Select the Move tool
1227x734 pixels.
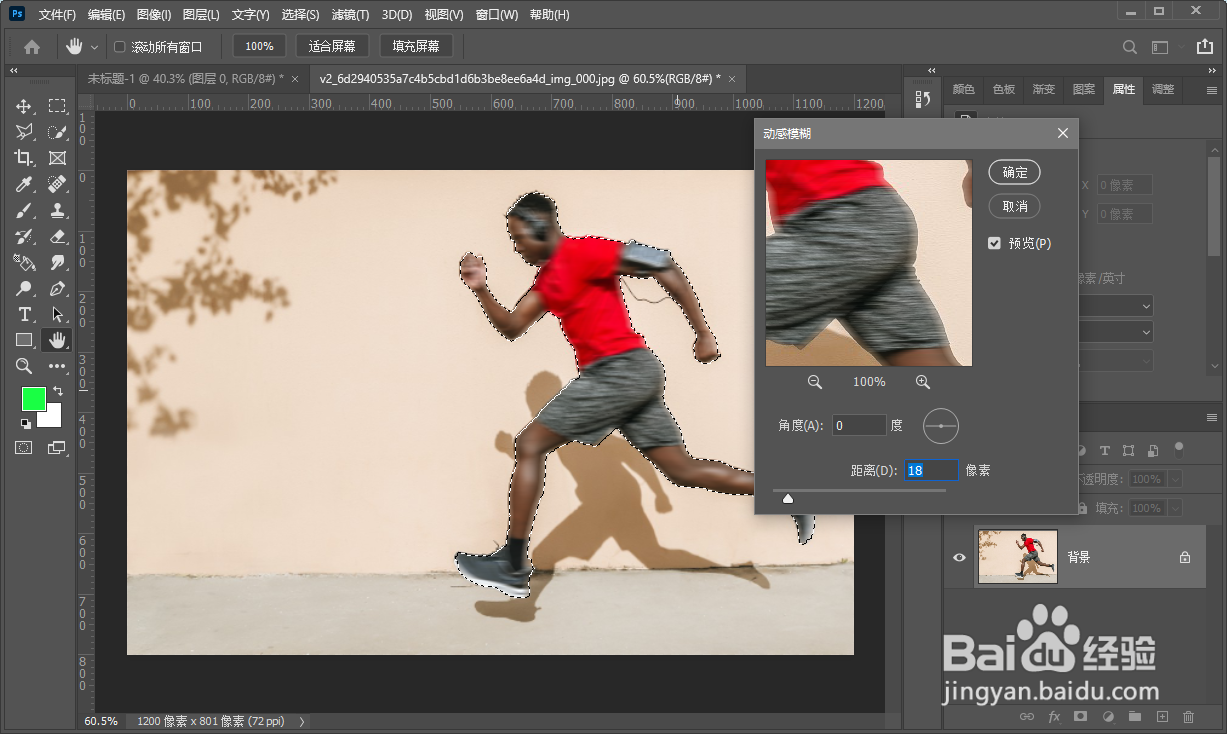24,106
